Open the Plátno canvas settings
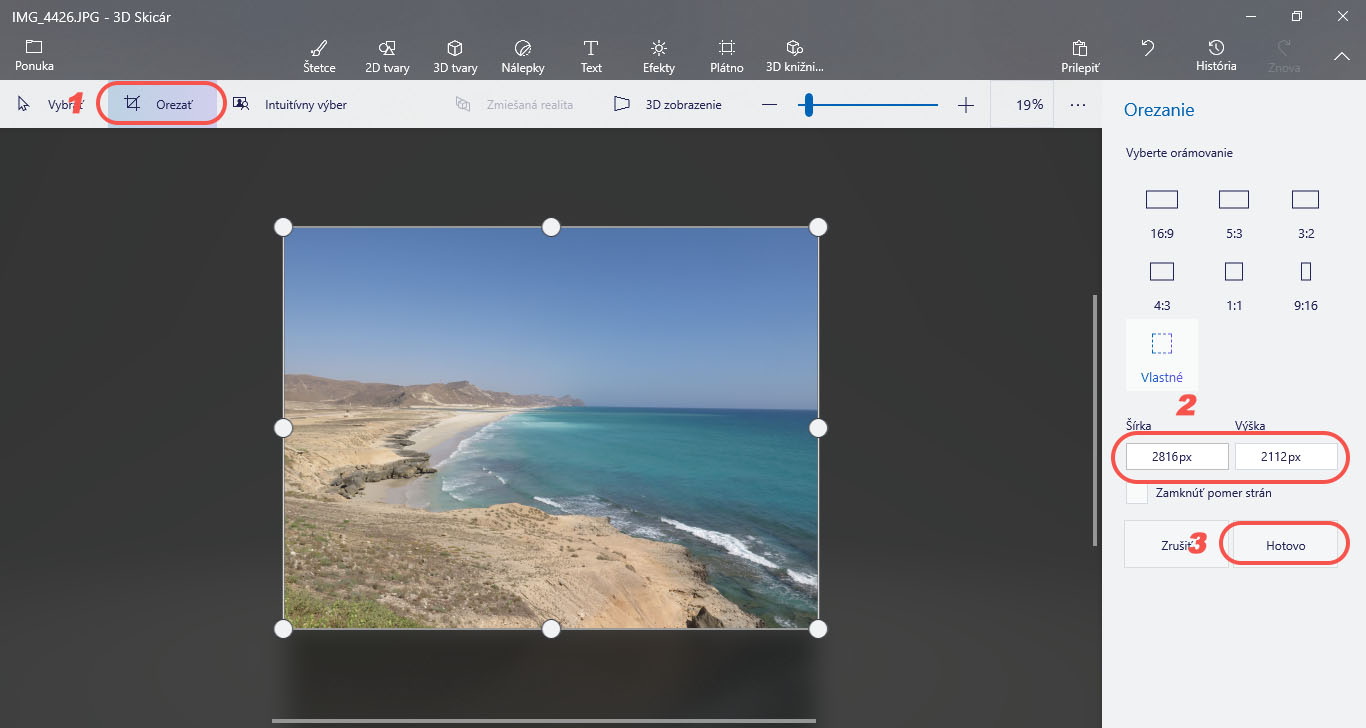The width and height of the screenshot is (1366, 728). (727, 56)
